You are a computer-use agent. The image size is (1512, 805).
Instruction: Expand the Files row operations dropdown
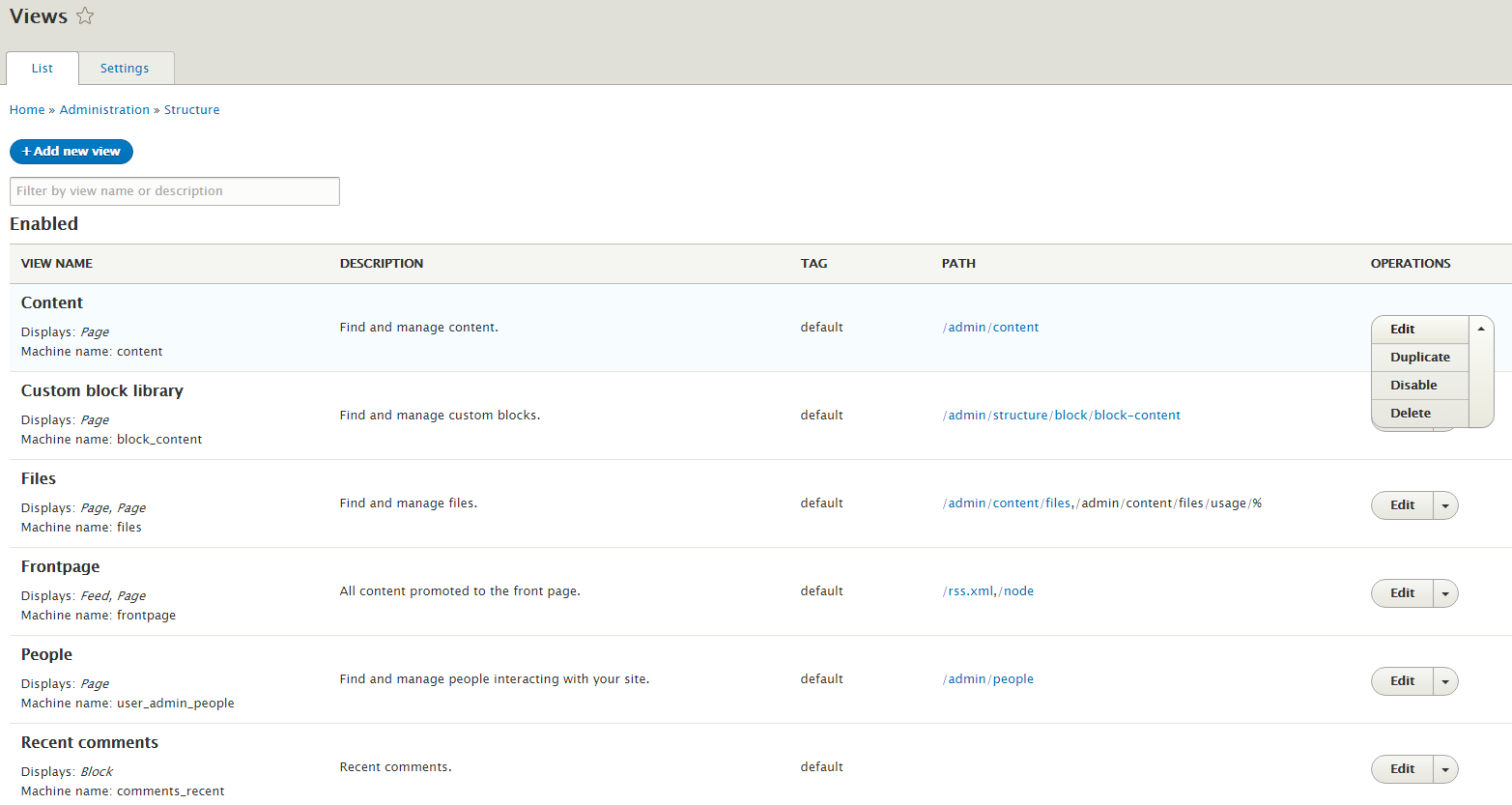(x=1445, y=505)
